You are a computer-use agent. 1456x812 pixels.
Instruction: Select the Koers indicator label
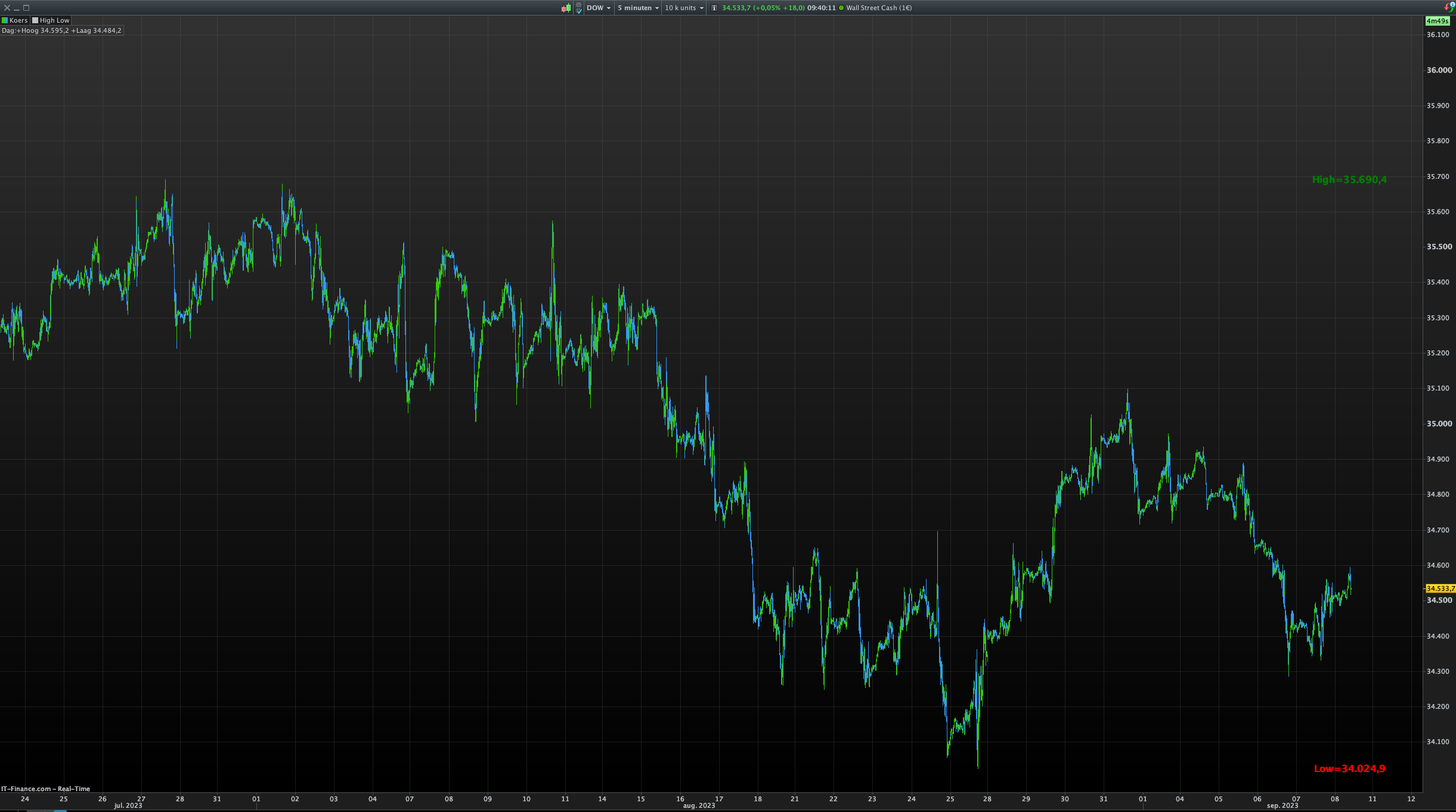click(18, 20)
